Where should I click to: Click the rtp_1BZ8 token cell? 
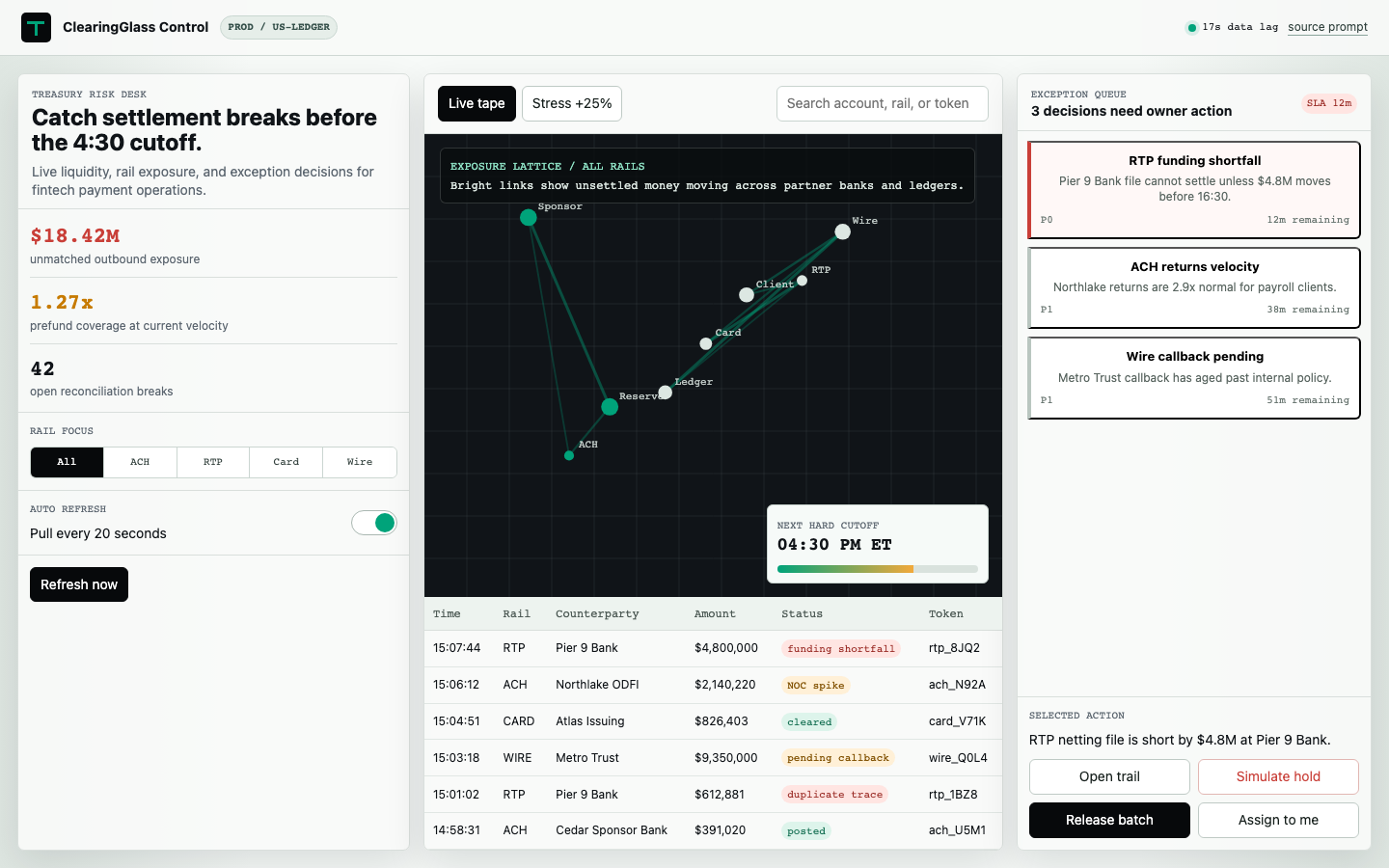click(x=953, y=795)
